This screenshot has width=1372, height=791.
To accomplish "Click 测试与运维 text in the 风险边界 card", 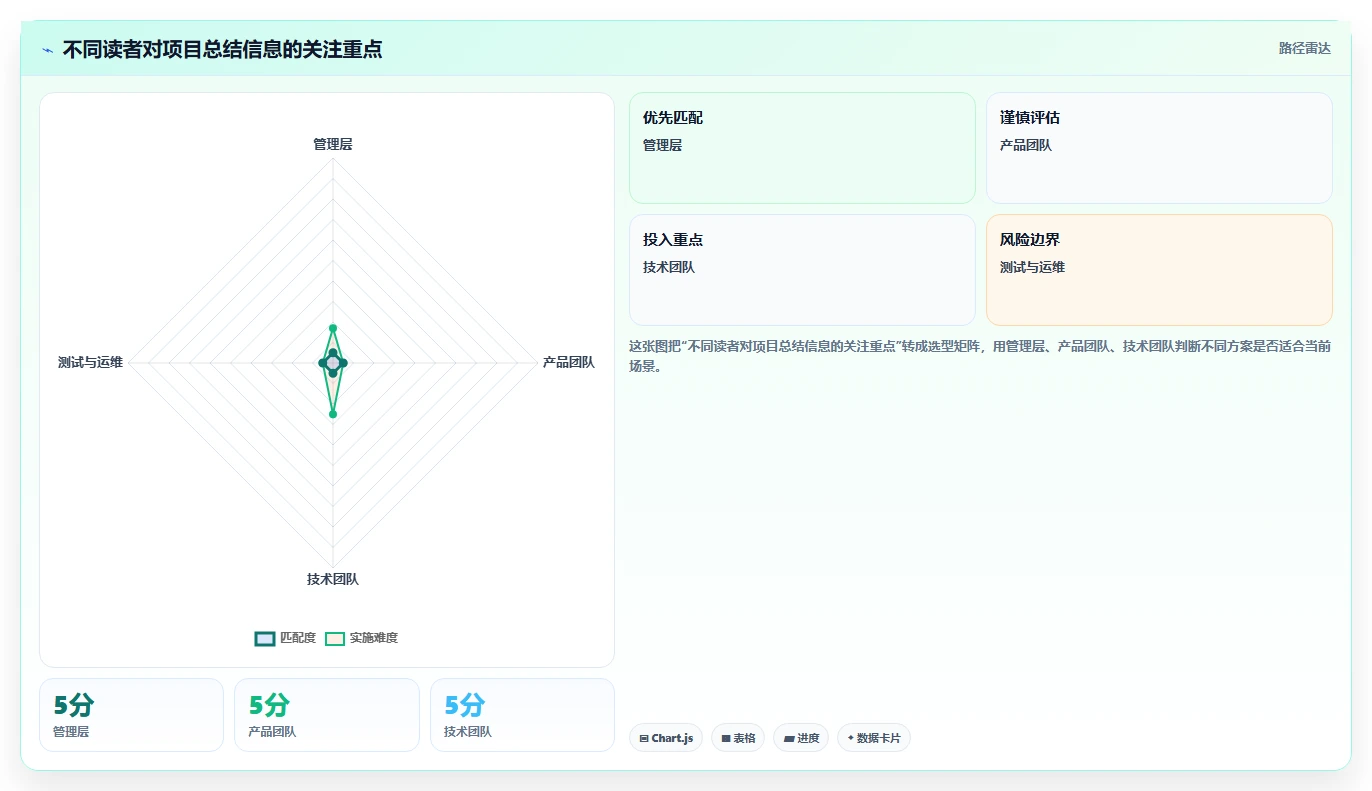I will click(x=1033, y=267).
